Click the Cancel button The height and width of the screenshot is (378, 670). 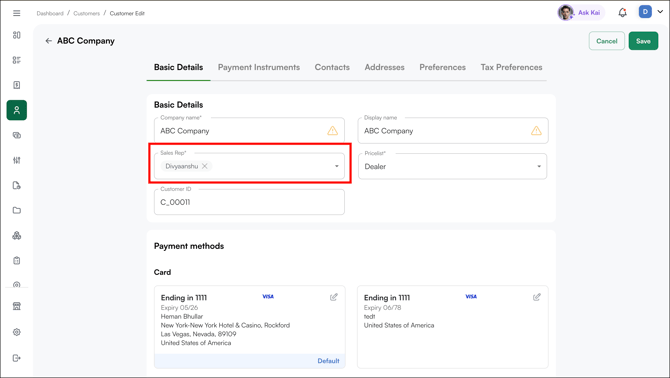point(607,41)
